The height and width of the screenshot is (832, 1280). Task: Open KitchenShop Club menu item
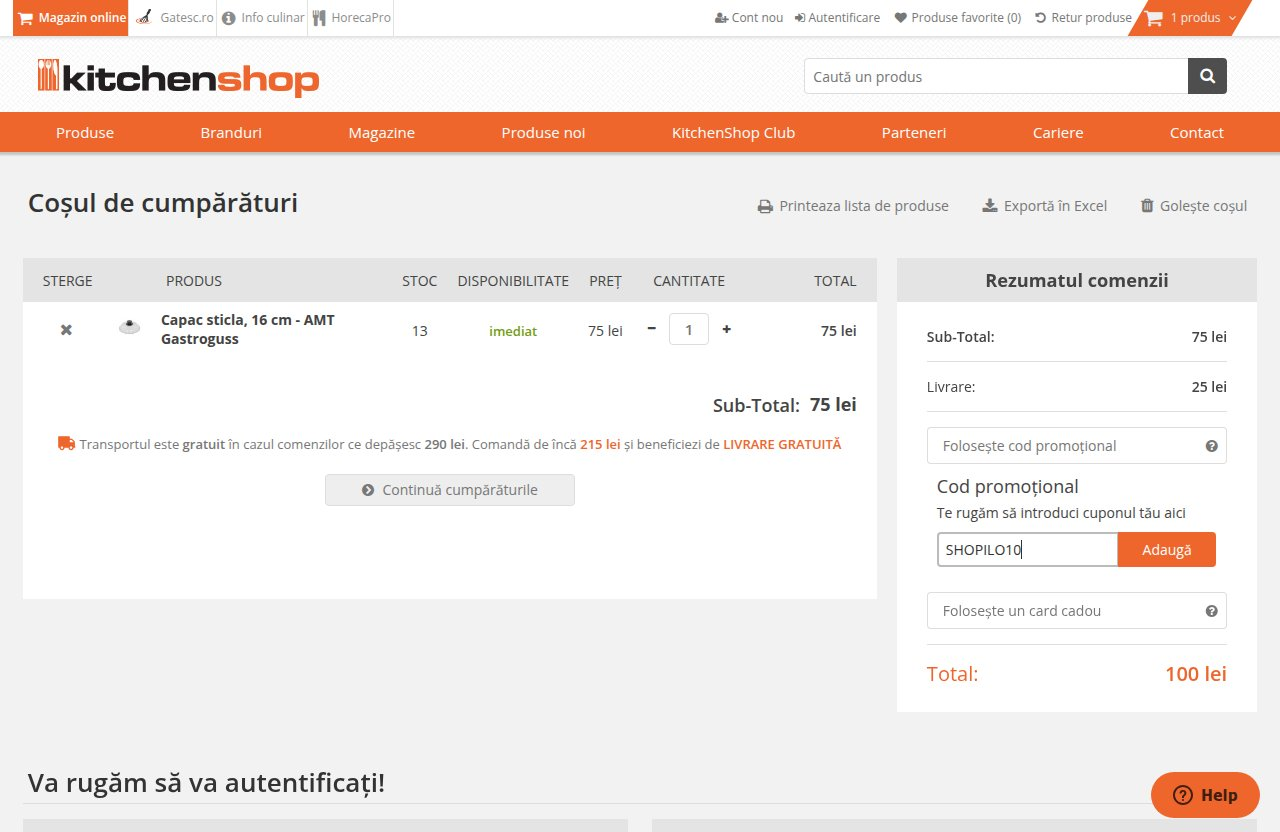click(x=733, y=132)
